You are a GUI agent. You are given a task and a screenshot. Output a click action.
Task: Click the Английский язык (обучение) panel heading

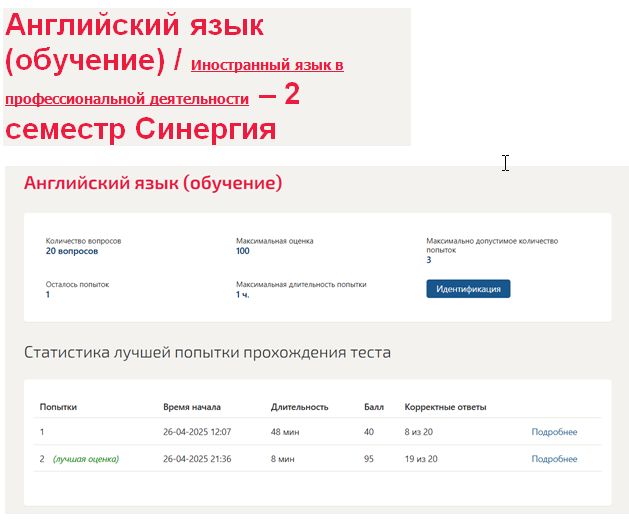[x=153, y=183]
